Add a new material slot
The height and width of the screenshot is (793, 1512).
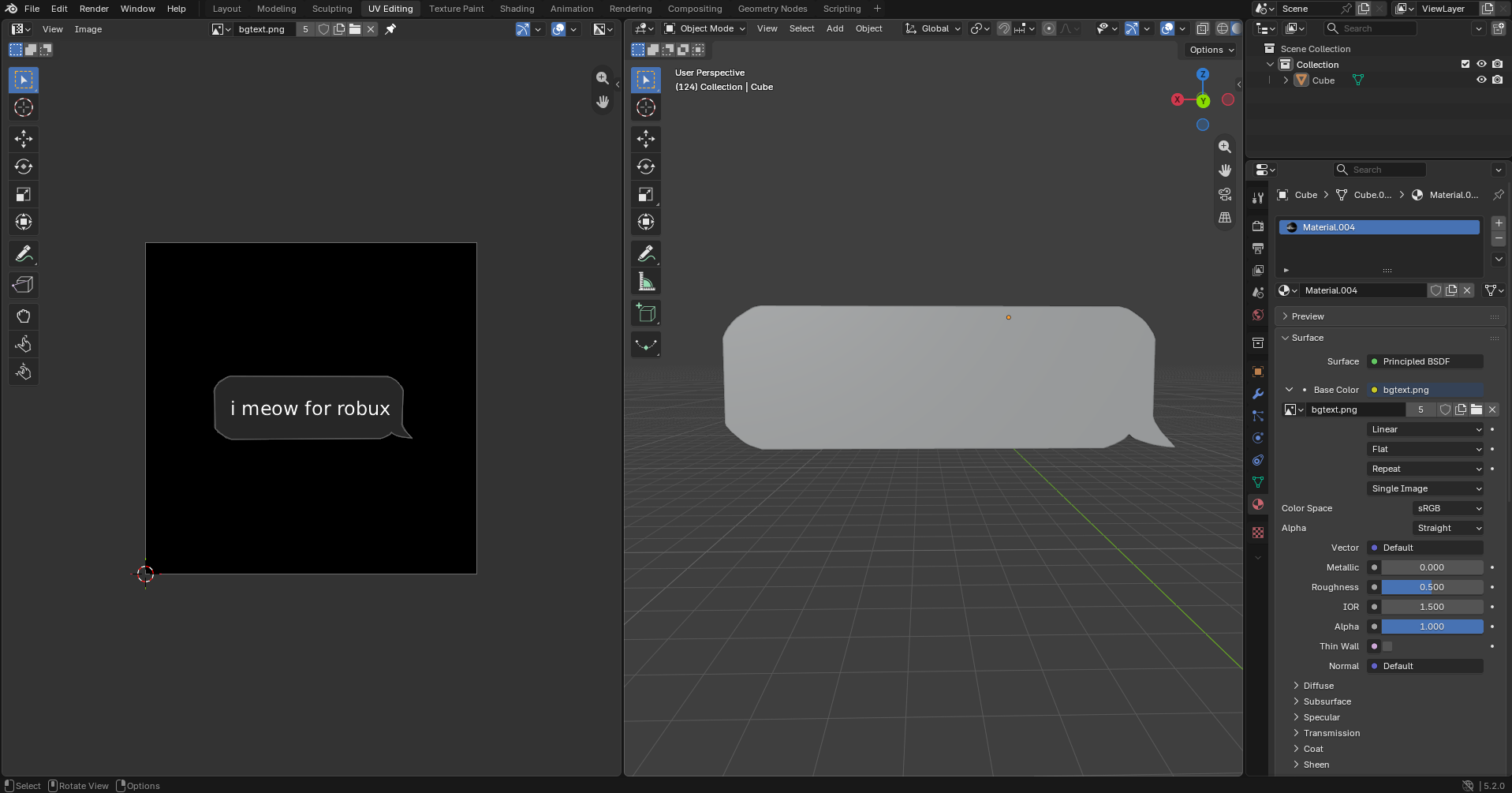coord(1499,223)
